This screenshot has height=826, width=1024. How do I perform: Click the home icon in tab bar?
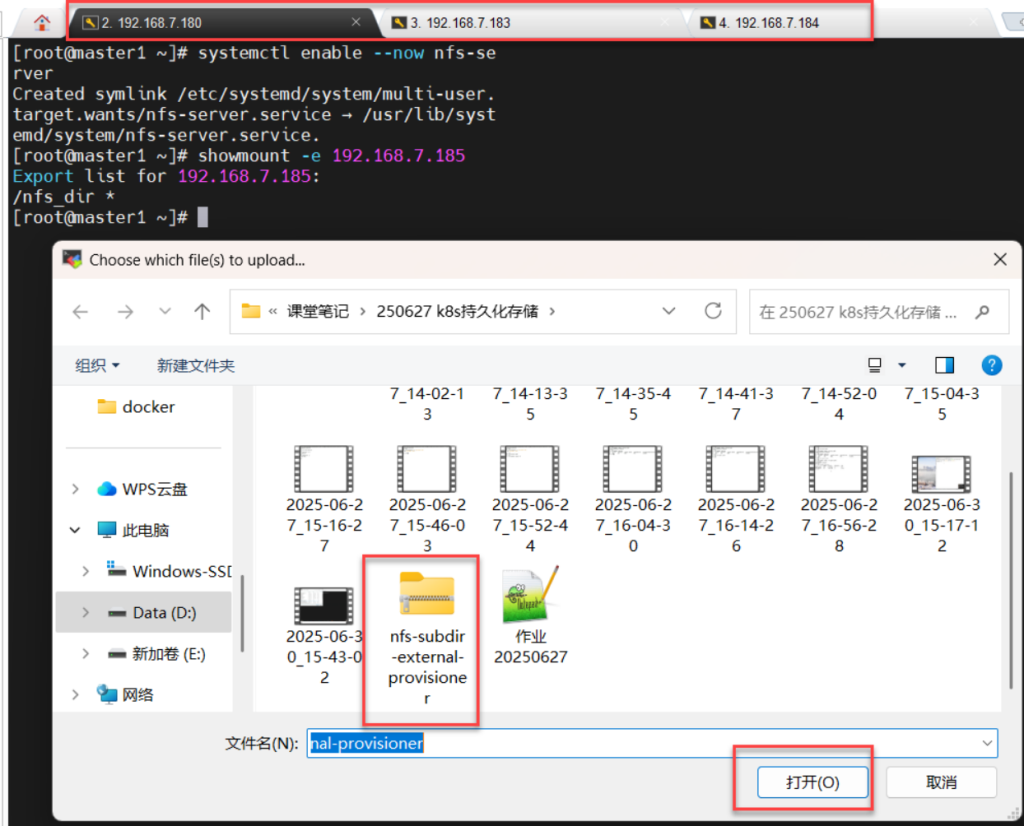[x=41, y=22]
